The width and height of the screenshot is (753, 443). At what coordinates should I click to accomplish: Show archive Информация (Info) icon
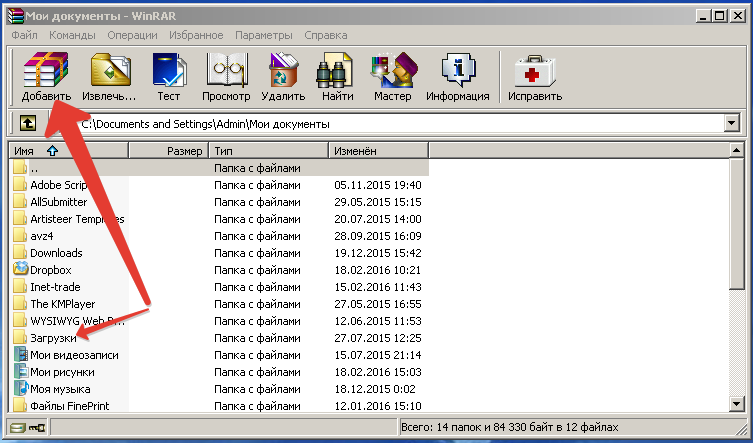457,74
